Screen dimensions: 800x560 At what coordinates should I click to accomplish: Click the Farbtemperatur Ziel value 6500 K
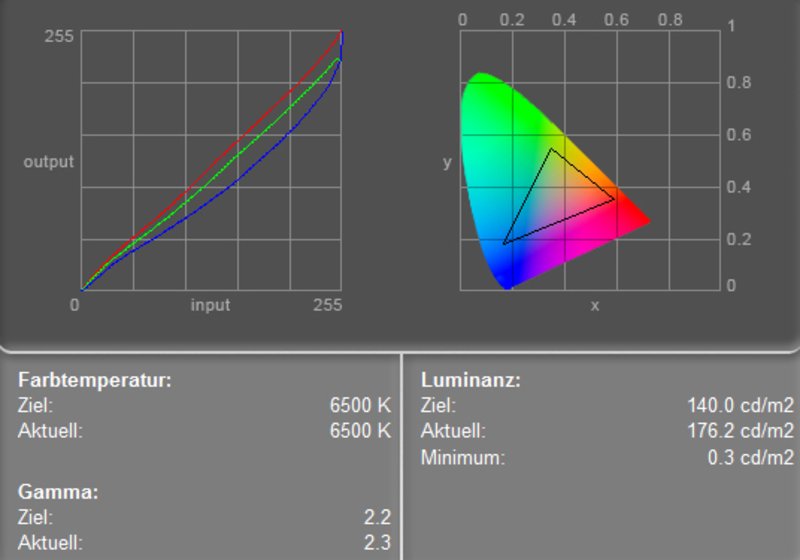(x=360, y=405)
